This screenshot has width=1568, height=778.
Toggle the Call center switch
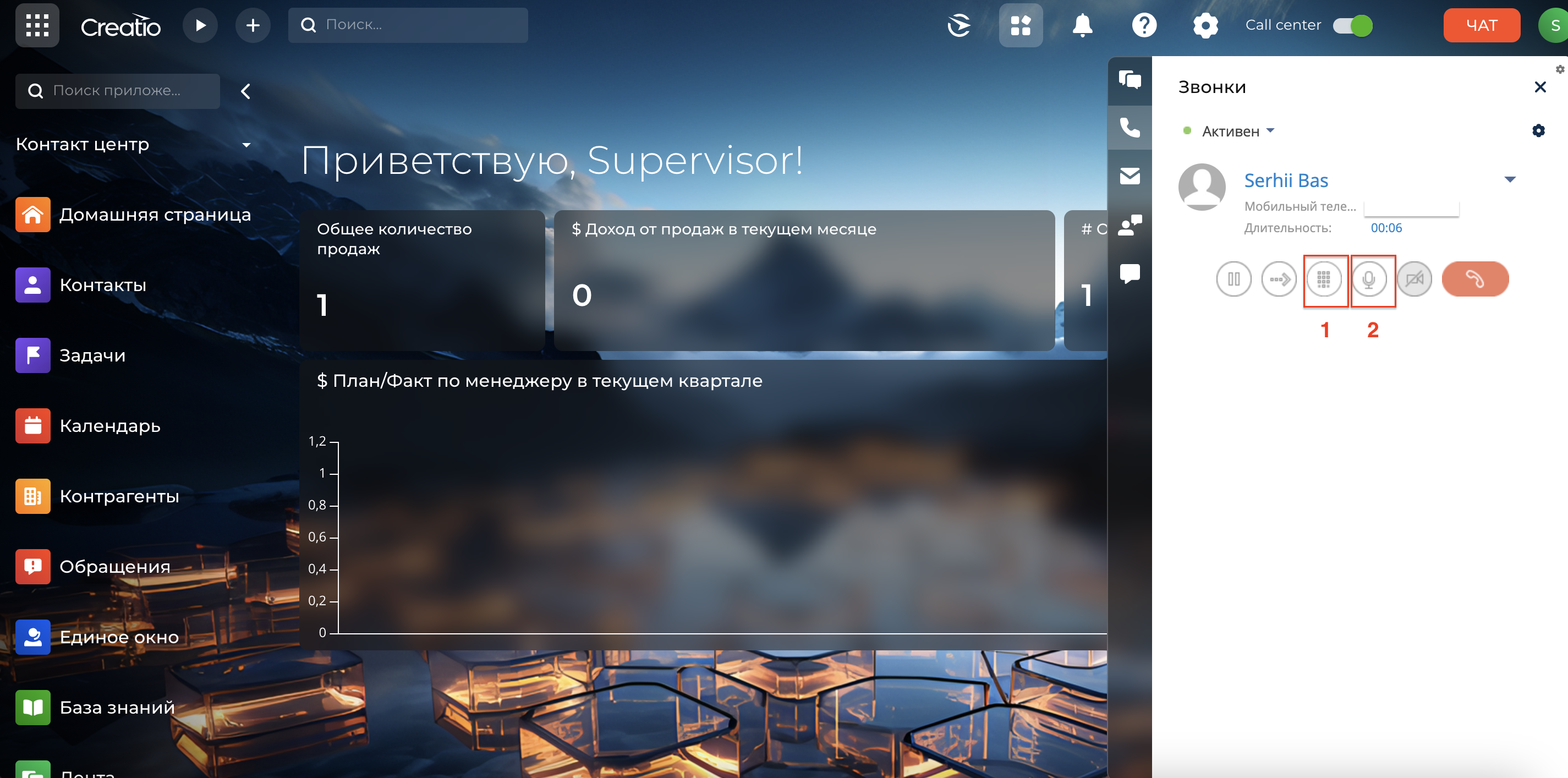pos(1352,25)
